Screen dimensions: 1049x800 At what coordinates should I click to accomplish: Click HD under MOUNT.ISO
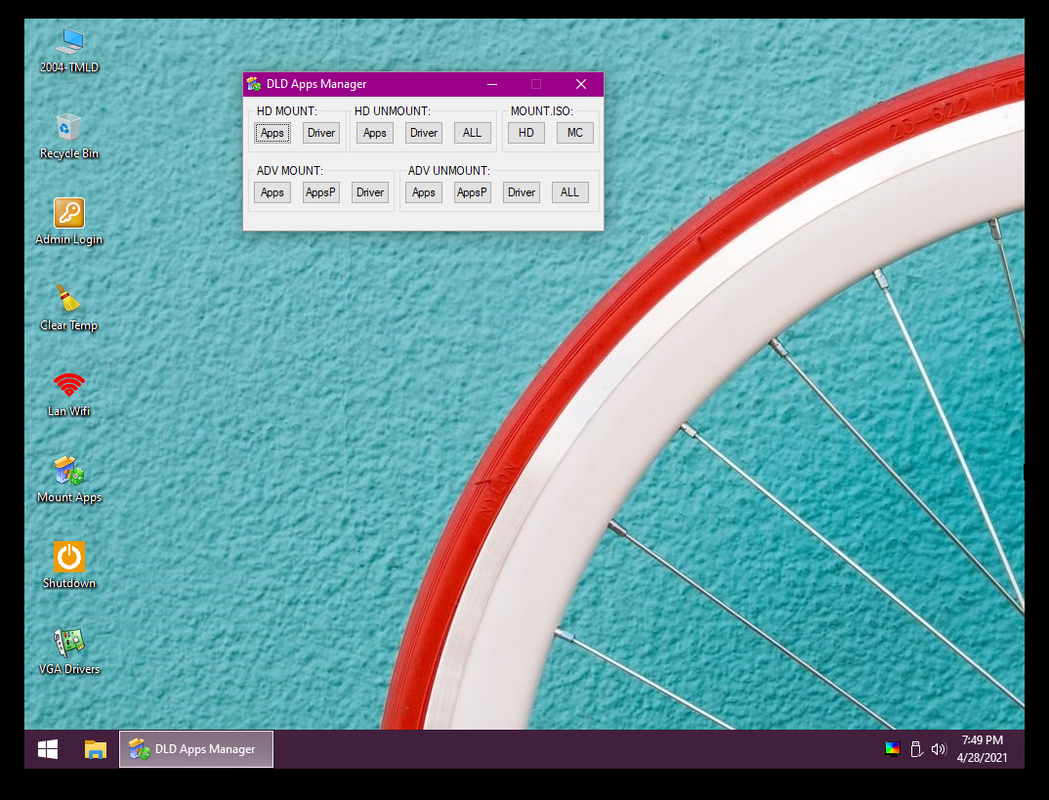[x=526, y=132]
